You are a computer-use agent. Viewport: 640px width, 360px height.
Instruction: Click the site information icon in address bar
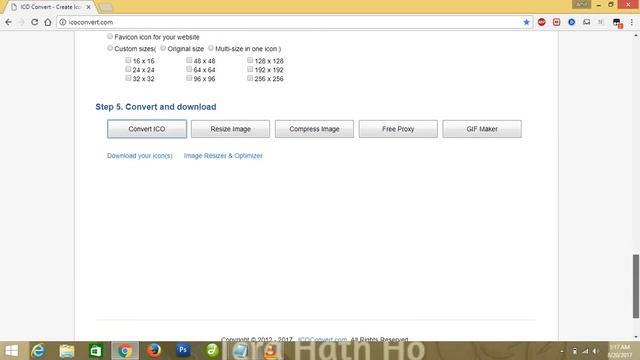62,22
